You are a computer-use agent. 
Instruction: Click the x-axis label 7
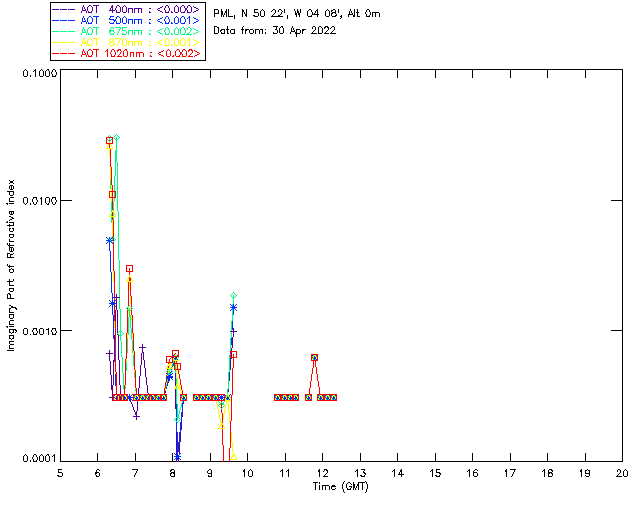(135, 473)
